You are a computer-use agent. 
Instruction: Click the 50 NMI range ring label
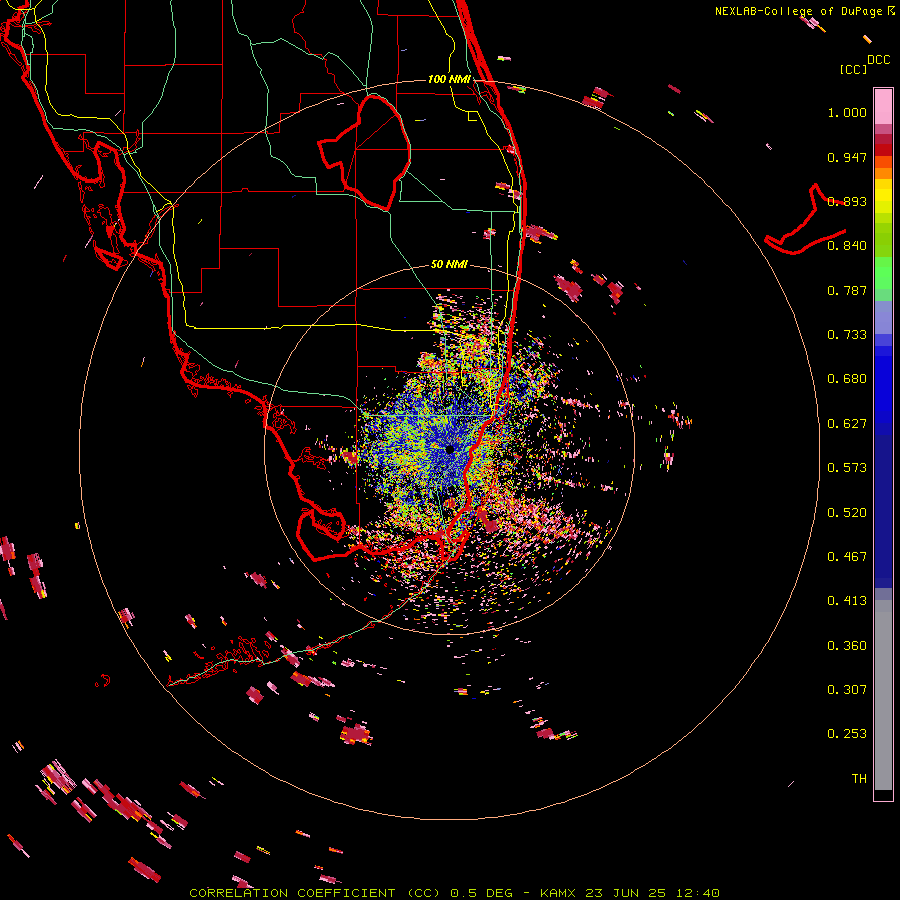[x=449, y=264]
